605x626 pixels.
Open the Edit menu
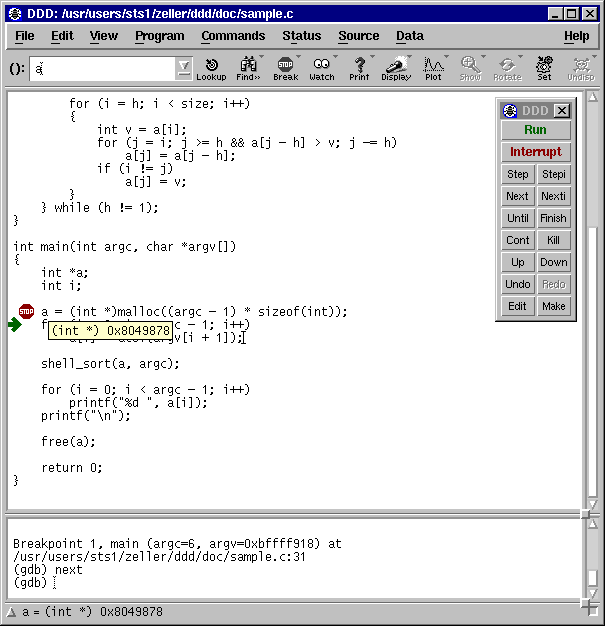coord(62,36)
